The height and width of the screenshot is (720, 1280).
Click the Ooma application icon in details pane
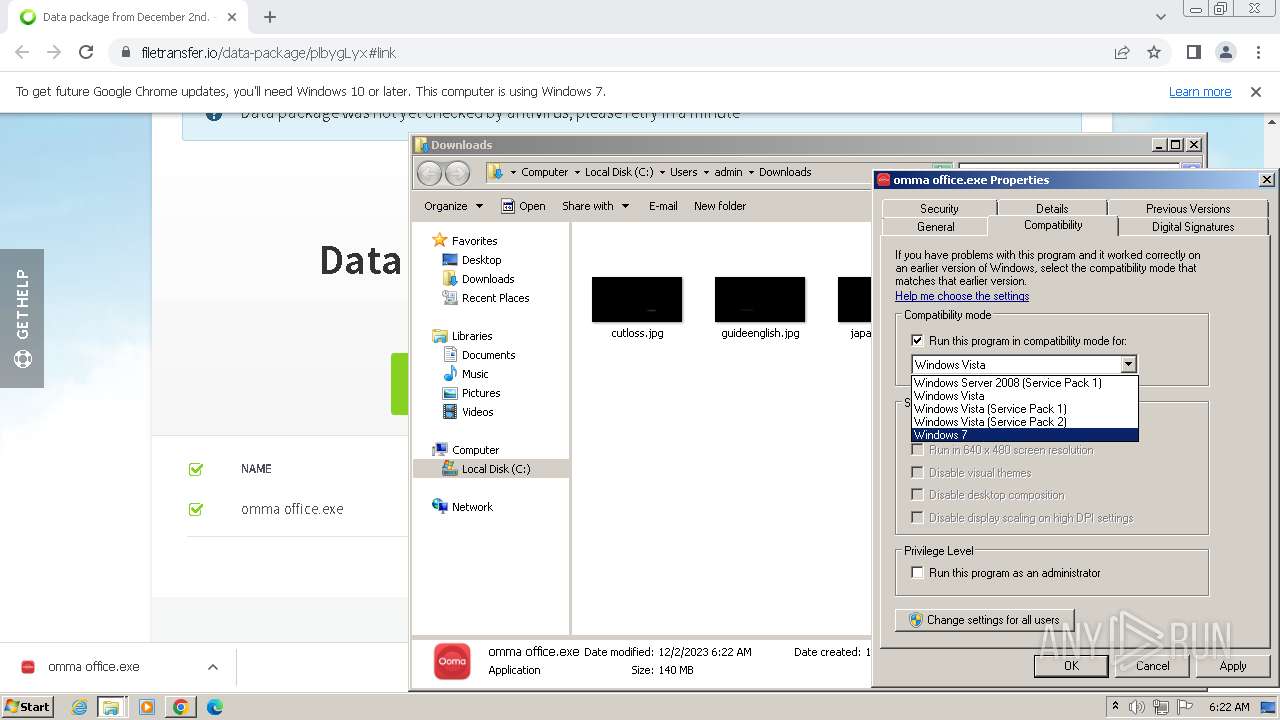(x=452, y=661)
